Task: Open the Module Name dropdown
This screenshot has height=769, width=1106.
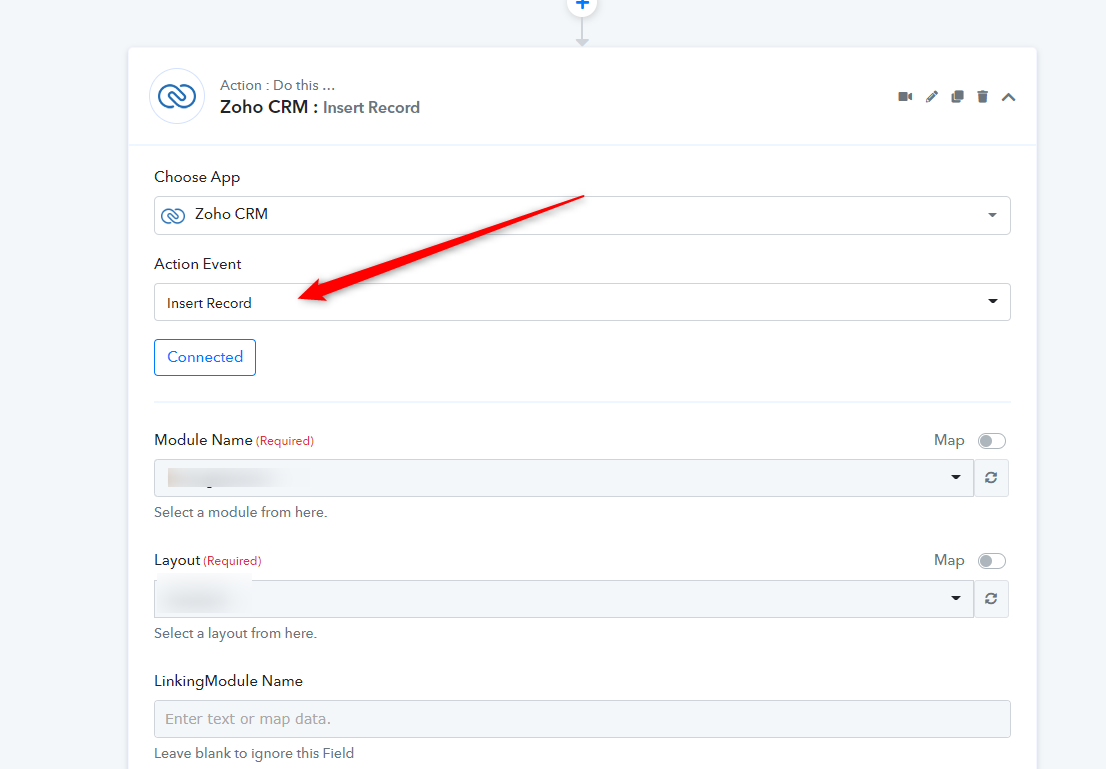Action: tap(564, 478)
